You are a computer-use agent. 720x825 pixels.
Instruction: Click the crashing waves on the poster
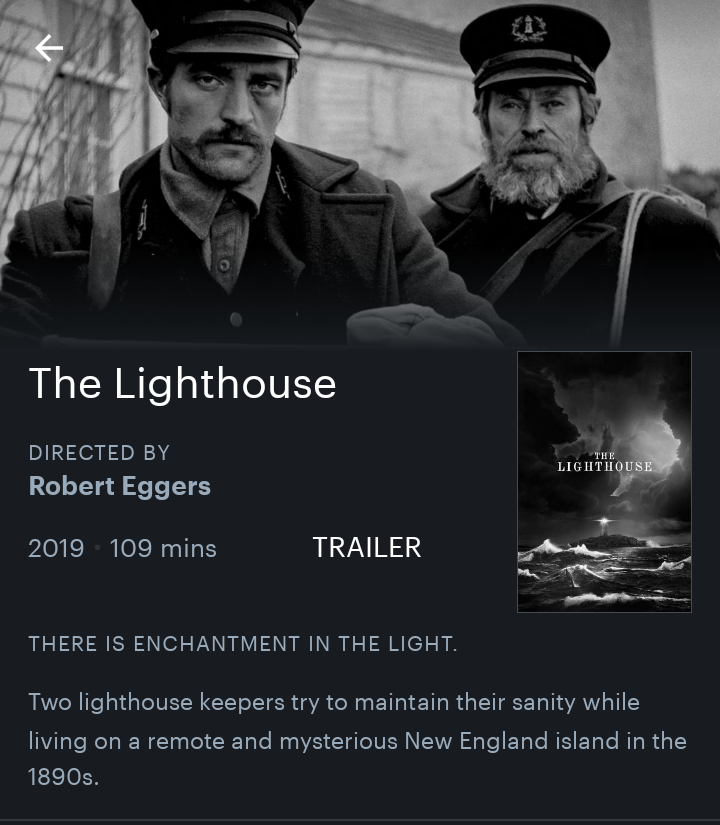tap(604, 576)
